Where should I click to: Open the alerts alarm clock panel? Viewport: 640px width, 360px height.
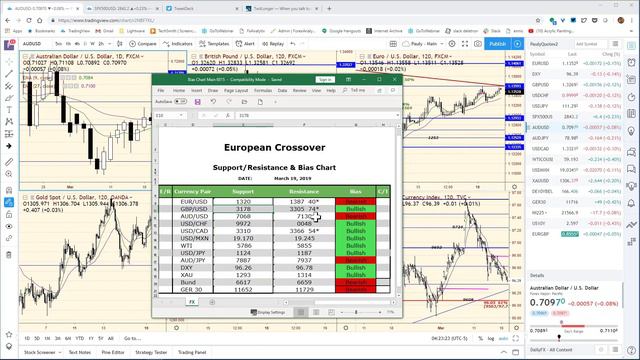[631, 62]
